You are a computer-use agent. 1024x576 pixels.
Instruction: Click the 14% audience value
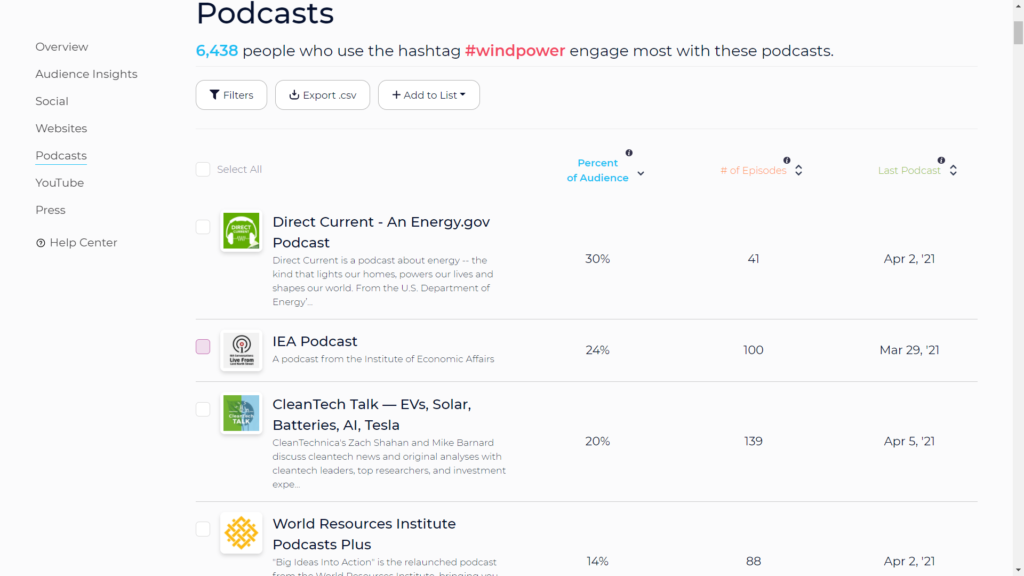pos(598,561)
